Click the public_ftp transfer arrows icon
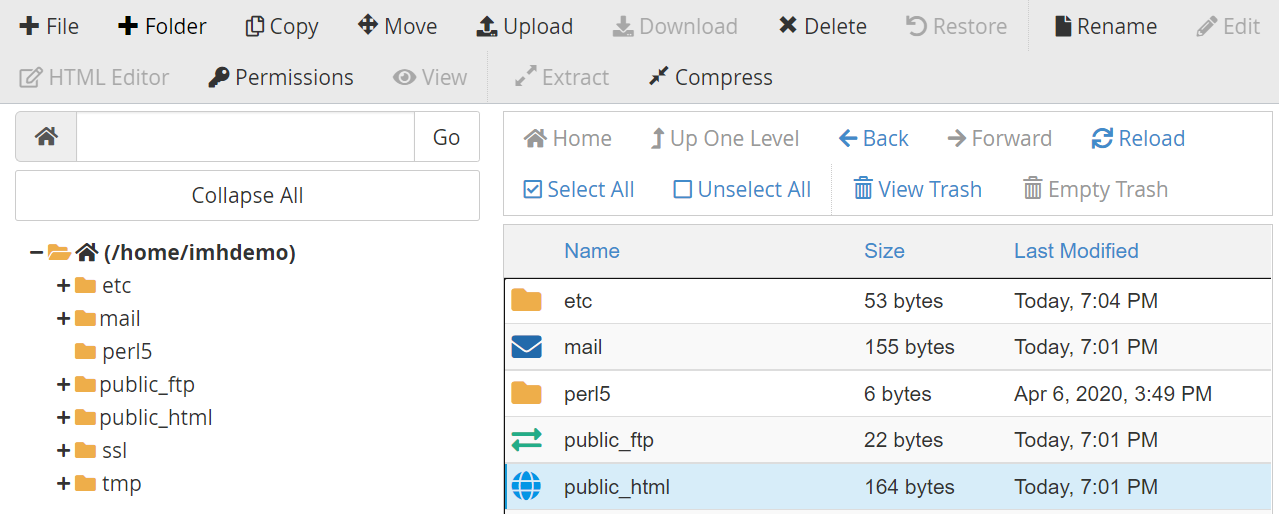1279x514 pixels. click(526, 439)
